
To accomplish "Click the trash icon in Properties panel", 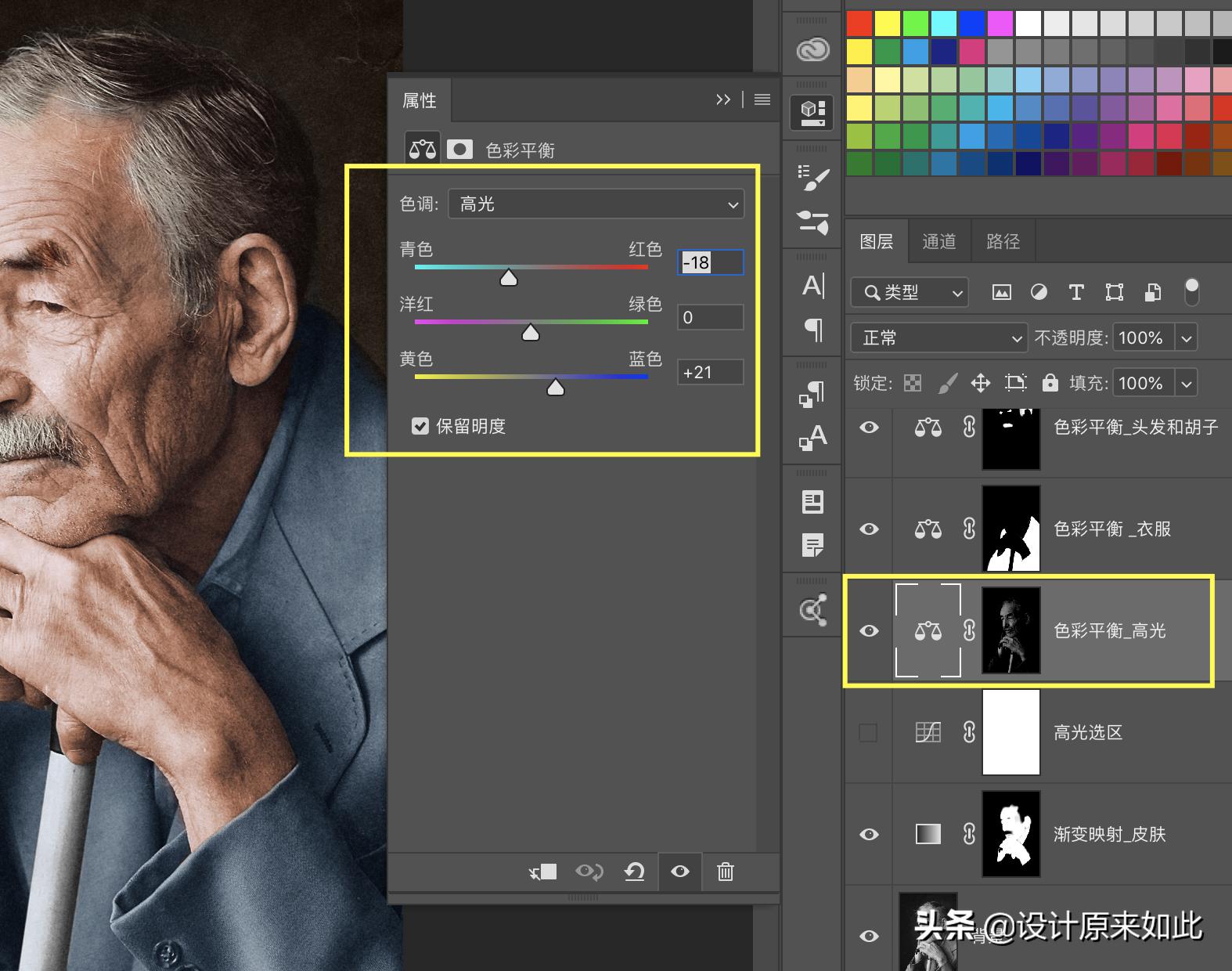I will [x=726, y=872].
